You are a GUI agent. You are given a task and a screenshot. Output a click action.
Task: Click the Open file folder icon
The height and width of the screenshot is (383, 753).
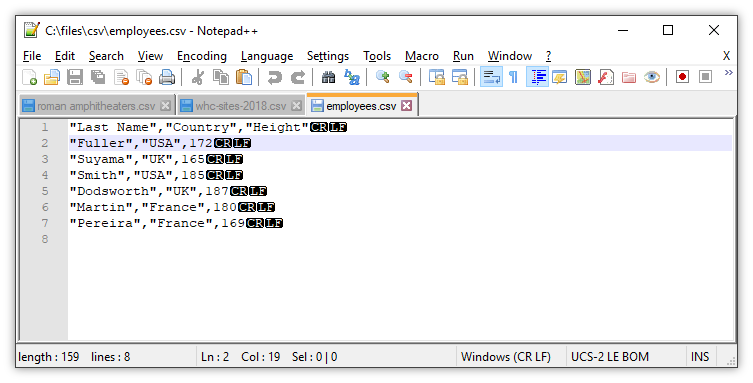tap(52, 77)
